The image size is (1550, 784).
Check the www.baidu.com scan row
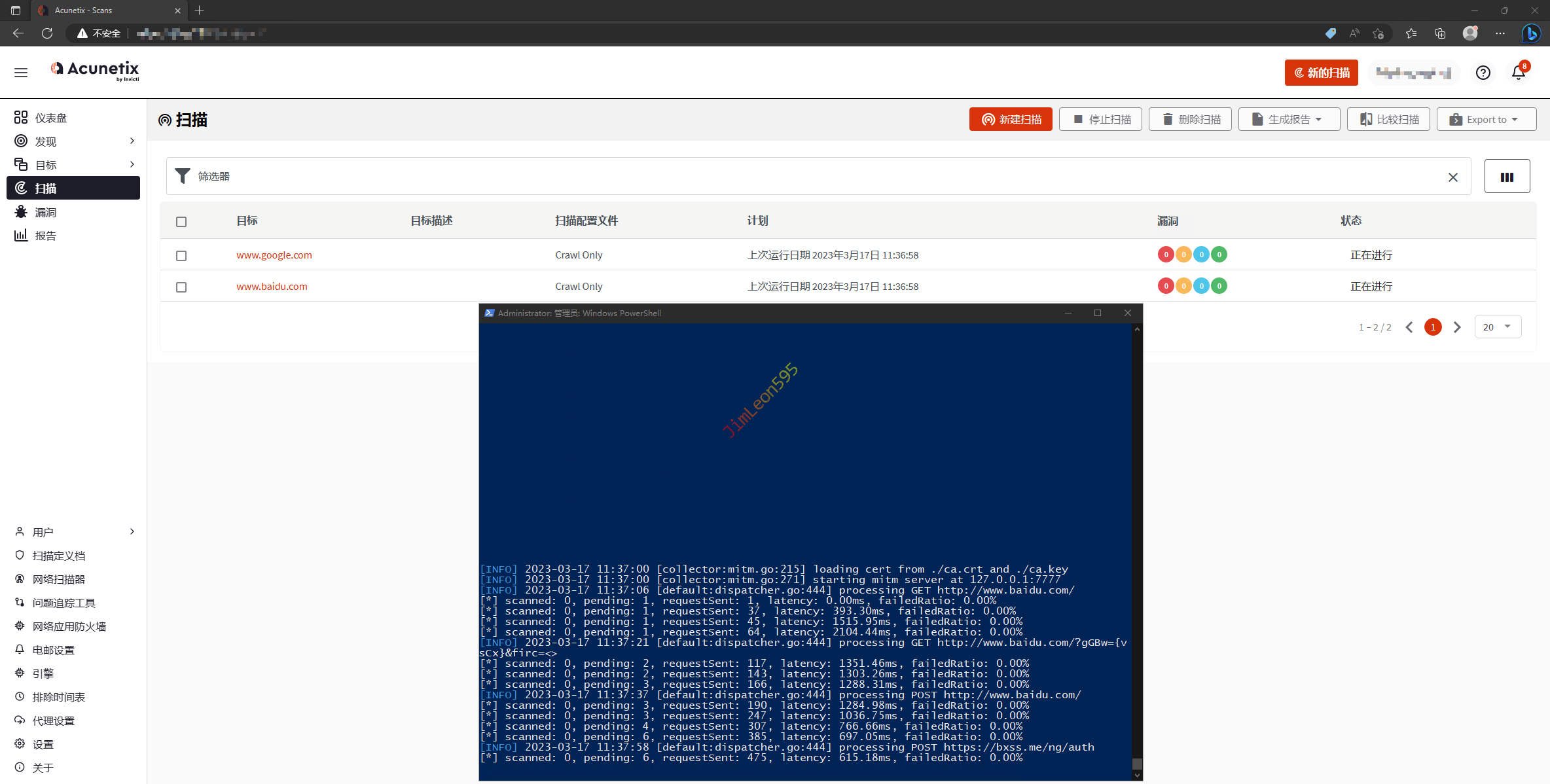pyautogui.click(x=181, y=287)
